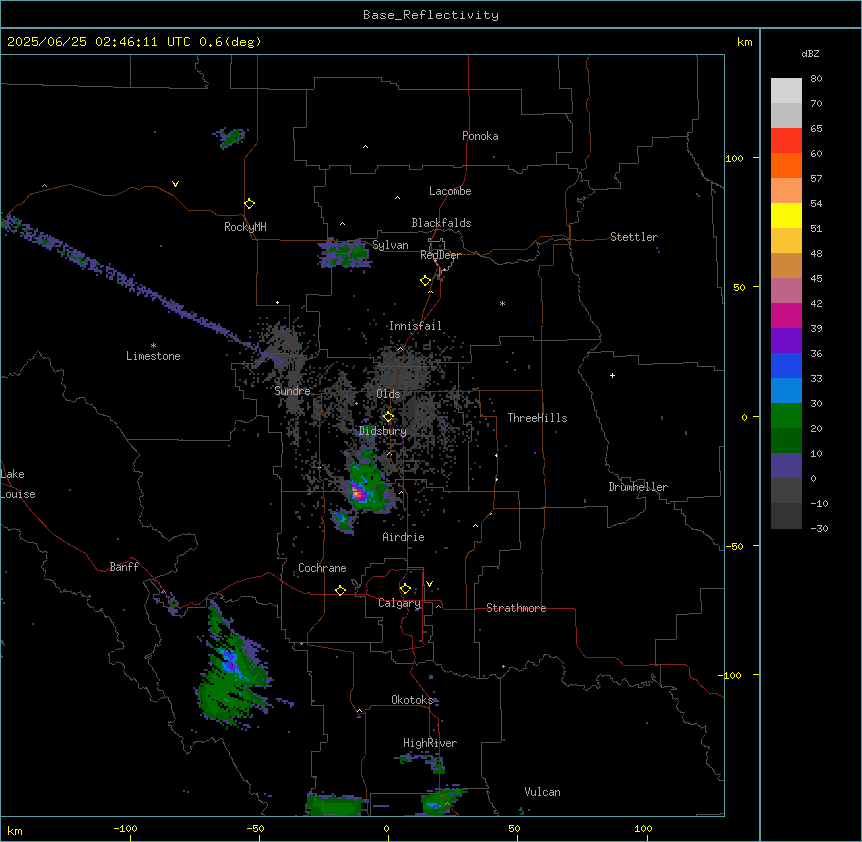Click the Lake Louise label at left edge
This screenshot has width=862, height=842.
(x=18, y=484)
